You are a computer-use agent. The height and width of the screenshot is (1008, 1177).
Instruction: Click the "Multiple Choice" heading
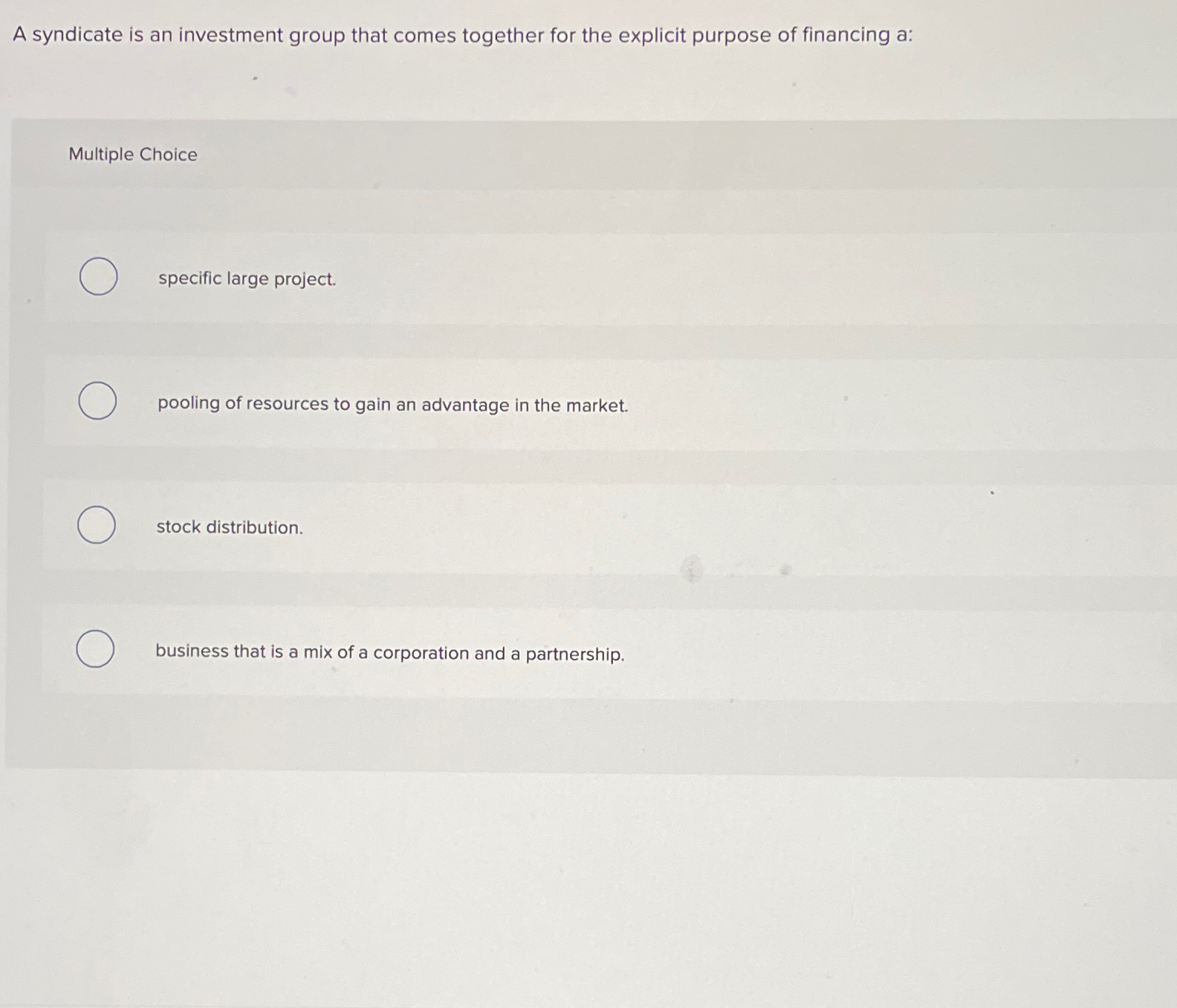click(x=133, y=155)
